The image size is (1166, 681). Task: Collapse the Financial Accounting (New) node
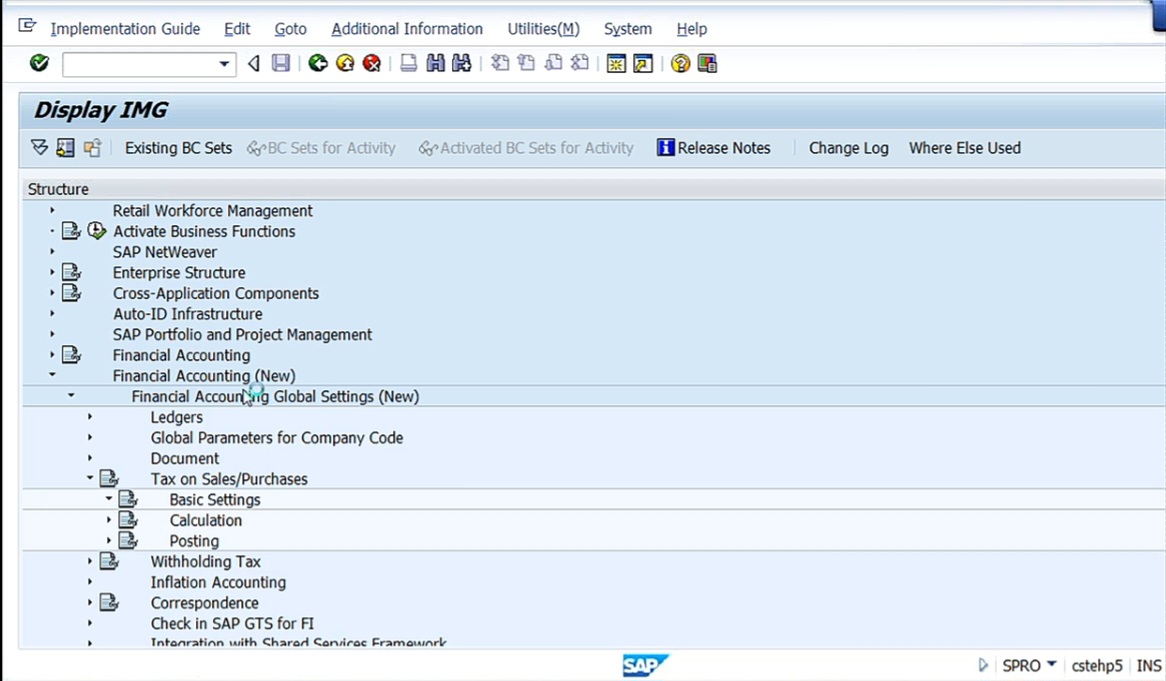click(x=52, y=375)
